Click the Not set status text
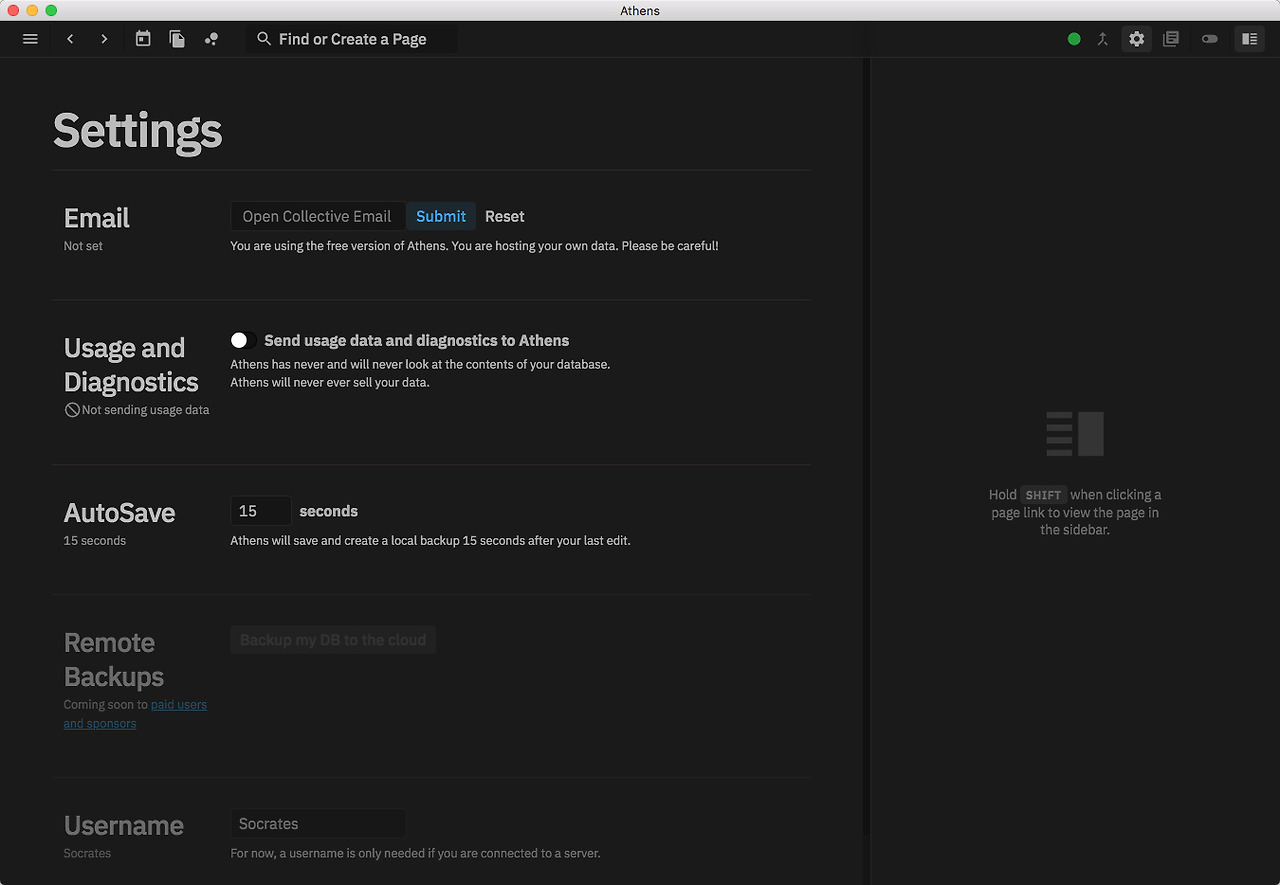The height and width of the screenshot is (885, 1280). click(x=83, y=246)
